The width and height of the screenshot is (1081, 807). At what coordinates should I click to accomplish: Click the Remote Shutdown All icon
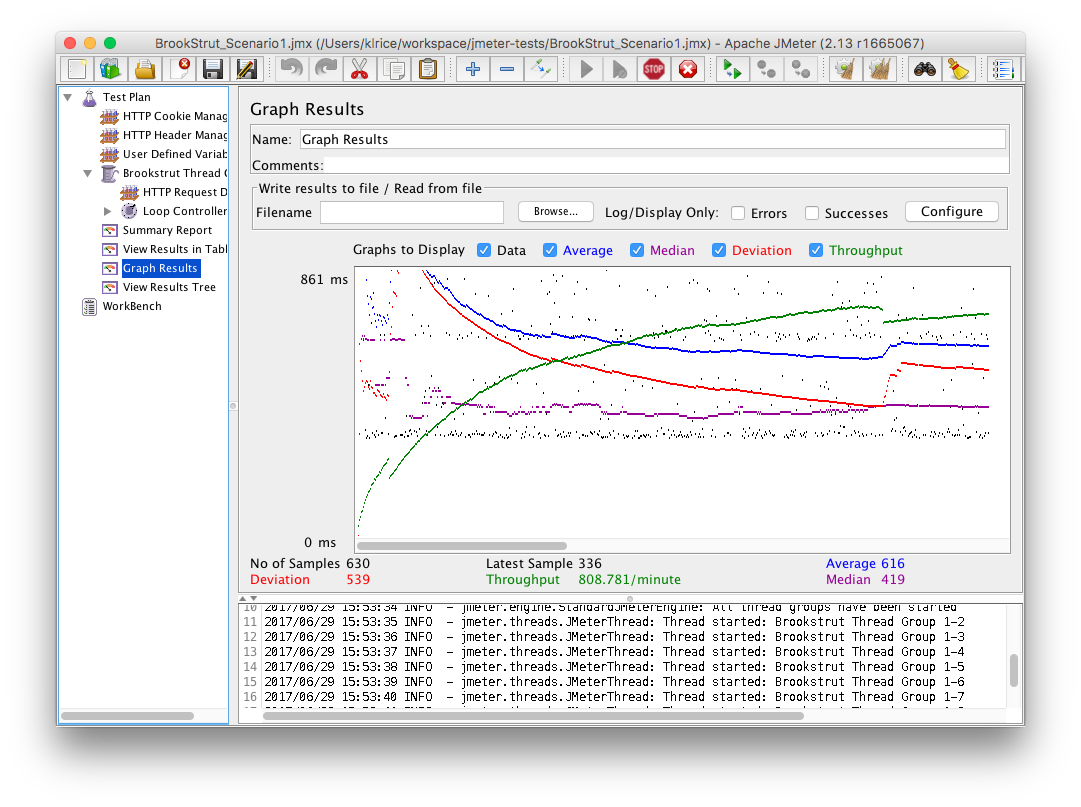click(800, 69)
